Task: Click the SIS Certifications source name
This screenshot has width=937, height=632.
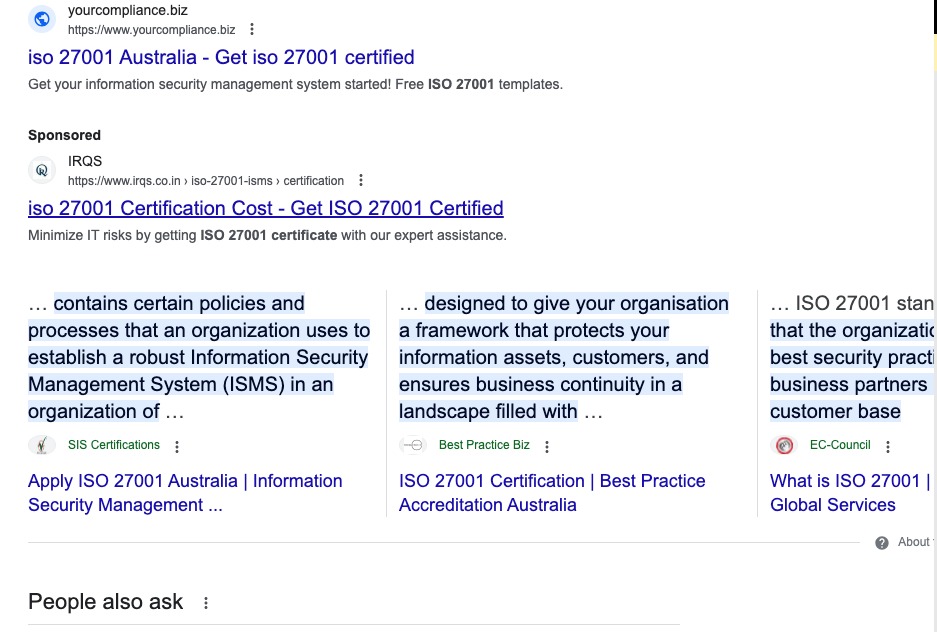Action: pos(114,445)
